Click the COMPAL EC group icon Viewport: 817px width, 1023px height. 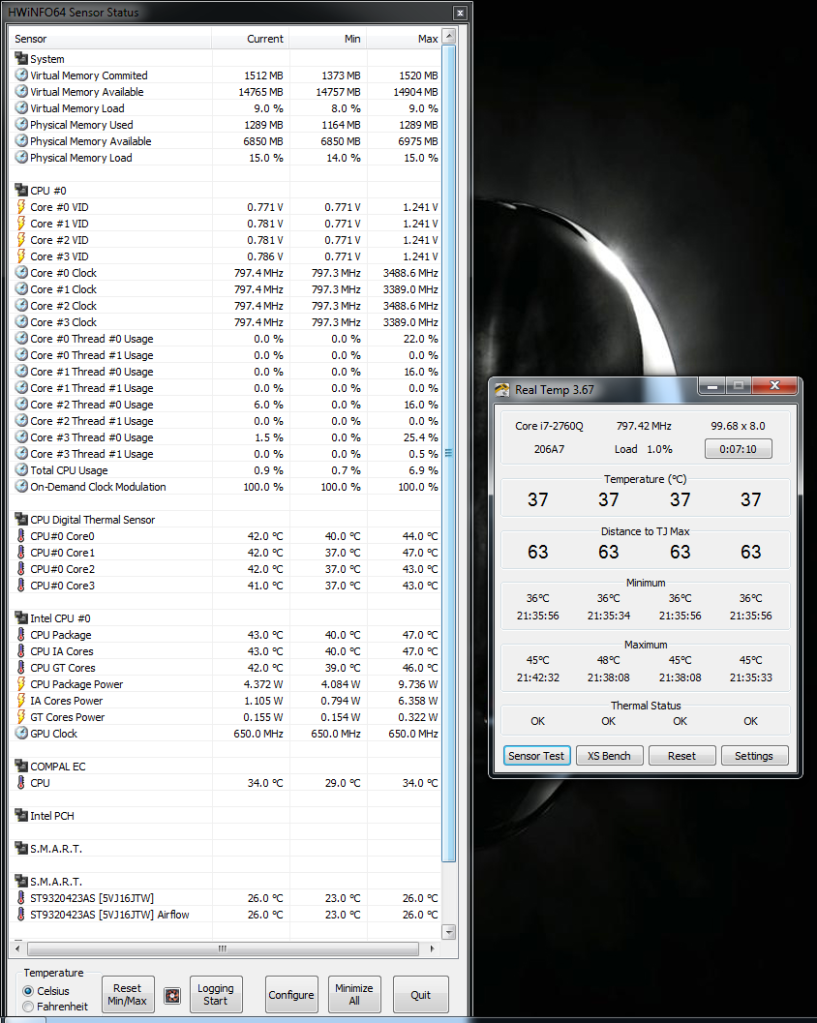(x=22, y=766)
